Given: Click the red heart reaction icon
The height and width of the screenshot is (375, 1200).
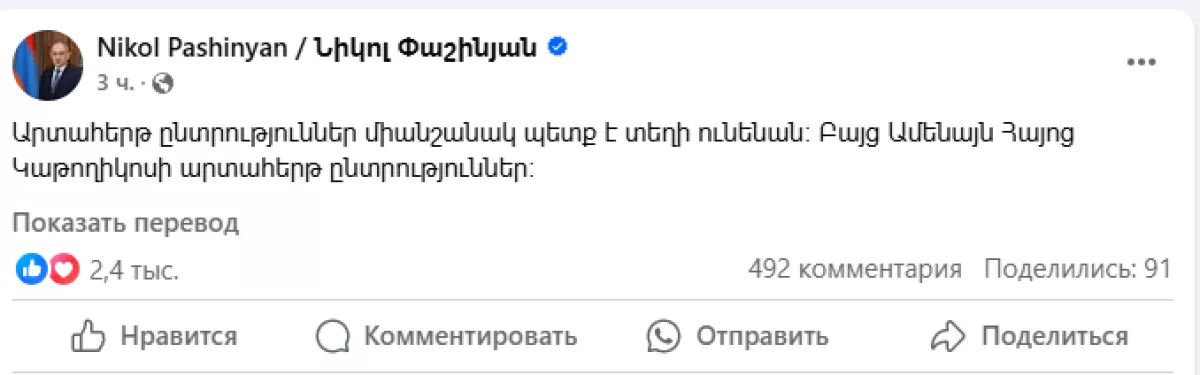Looking at the screenshot, I should 62,268.
